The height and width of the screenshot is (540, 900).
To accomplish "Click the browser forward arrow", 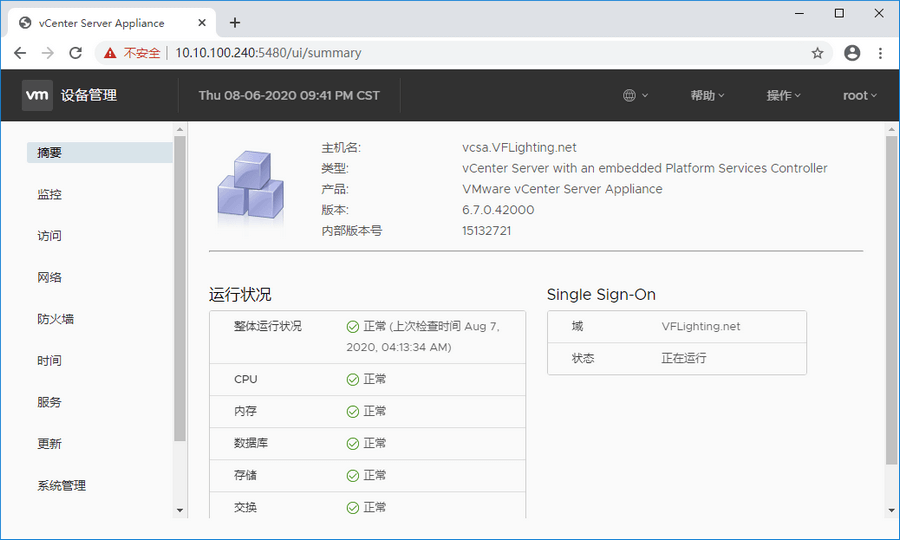I will 48,53.
